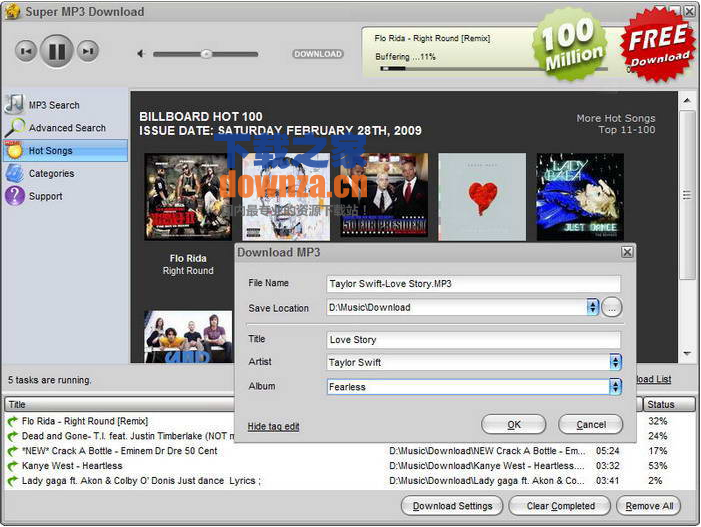The image size is (701, 527).
Task: Click the previous track button
Action: pos(26,51)
